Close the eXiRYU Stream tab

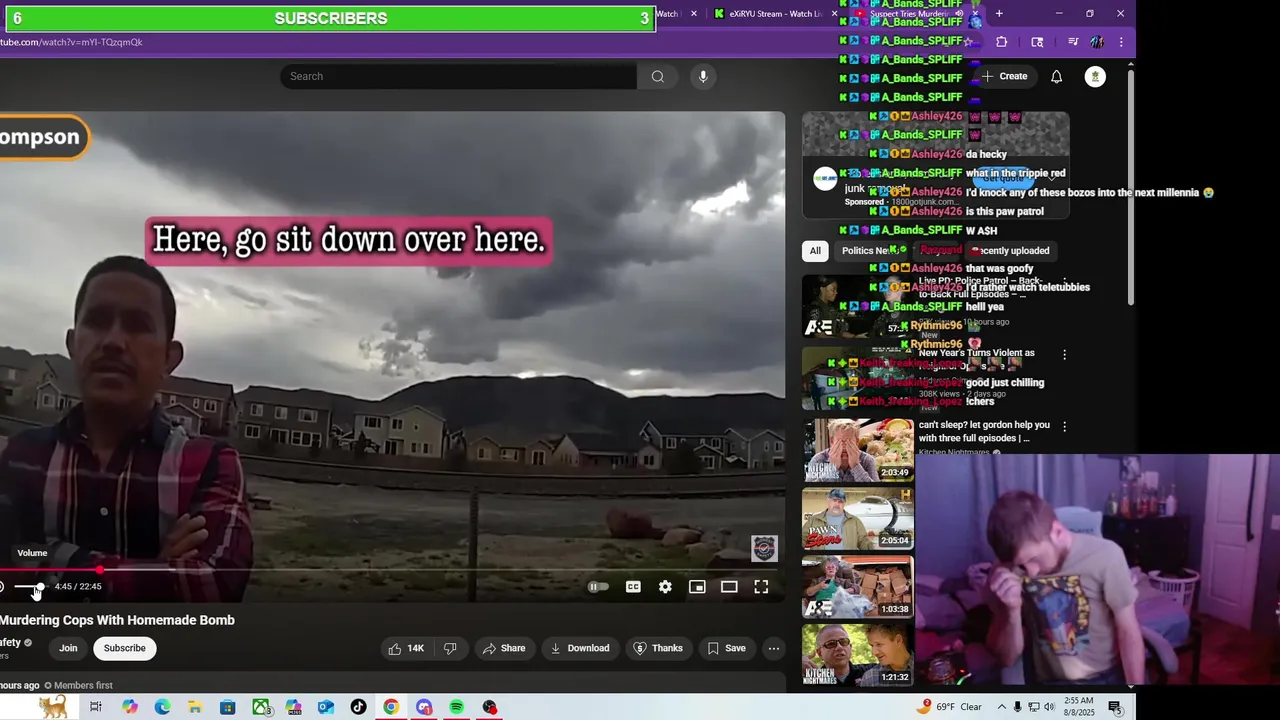point(834,14)
